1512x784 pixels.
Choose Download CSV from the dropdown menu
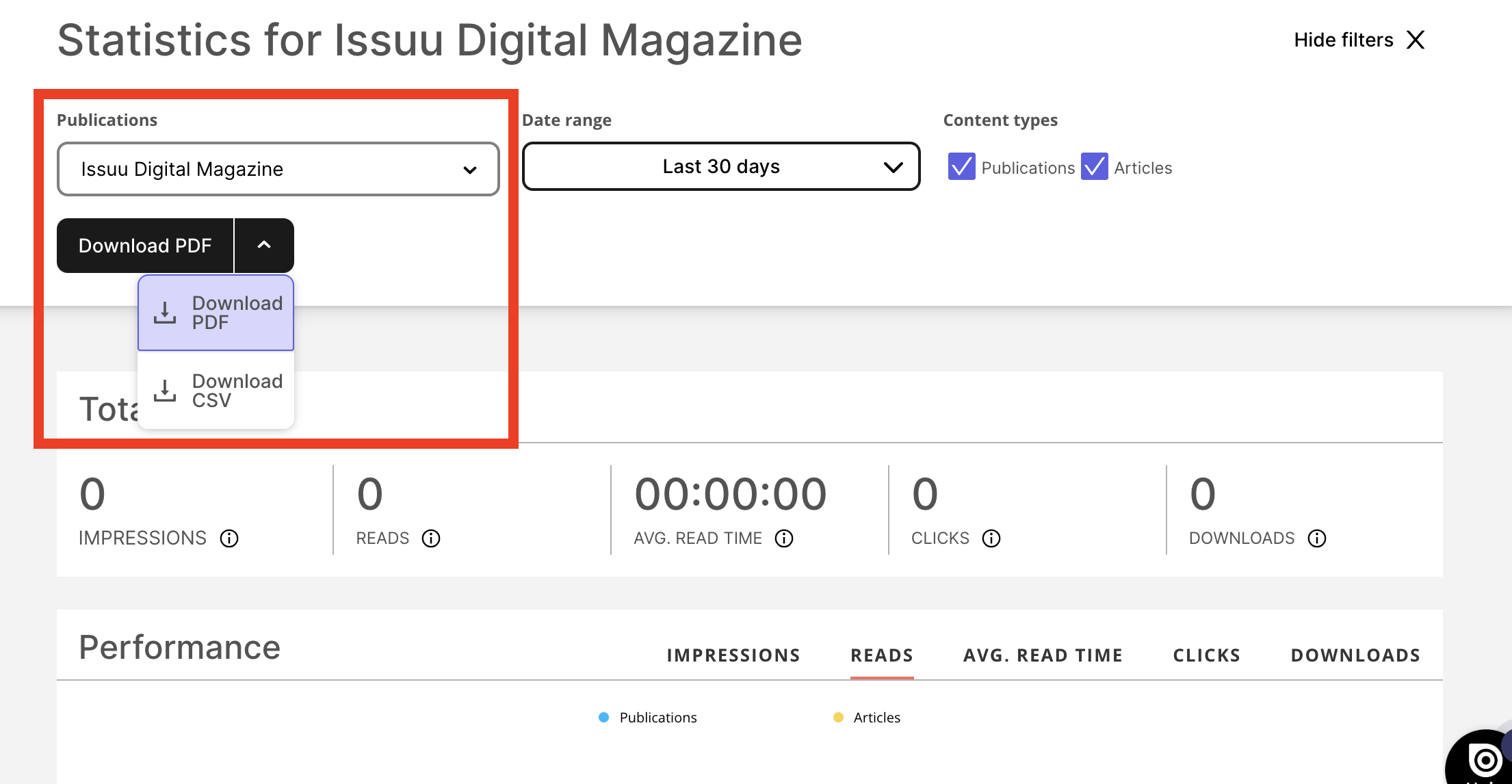(x=216, y=391)
